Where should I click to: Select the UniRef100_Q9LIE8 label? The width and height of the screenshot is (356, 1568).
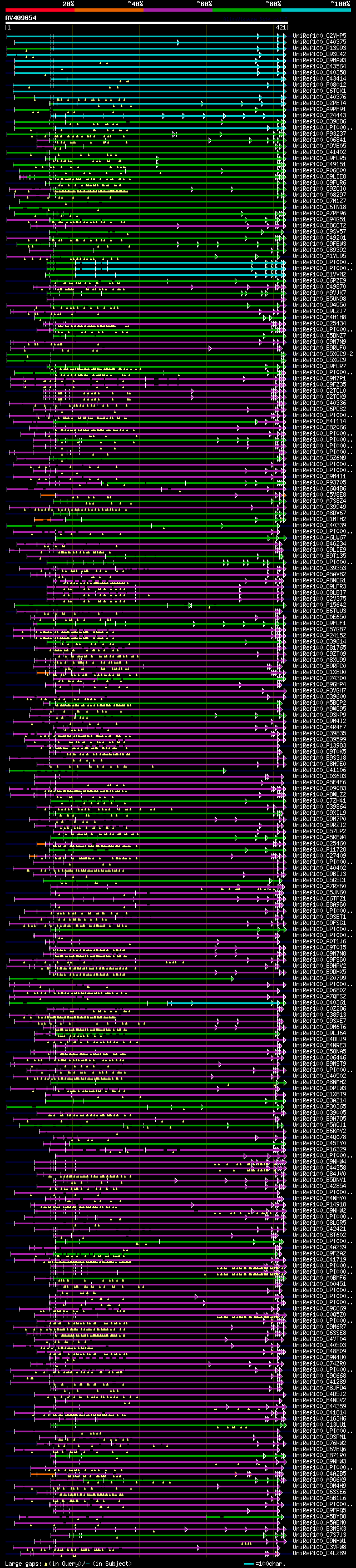319,176
